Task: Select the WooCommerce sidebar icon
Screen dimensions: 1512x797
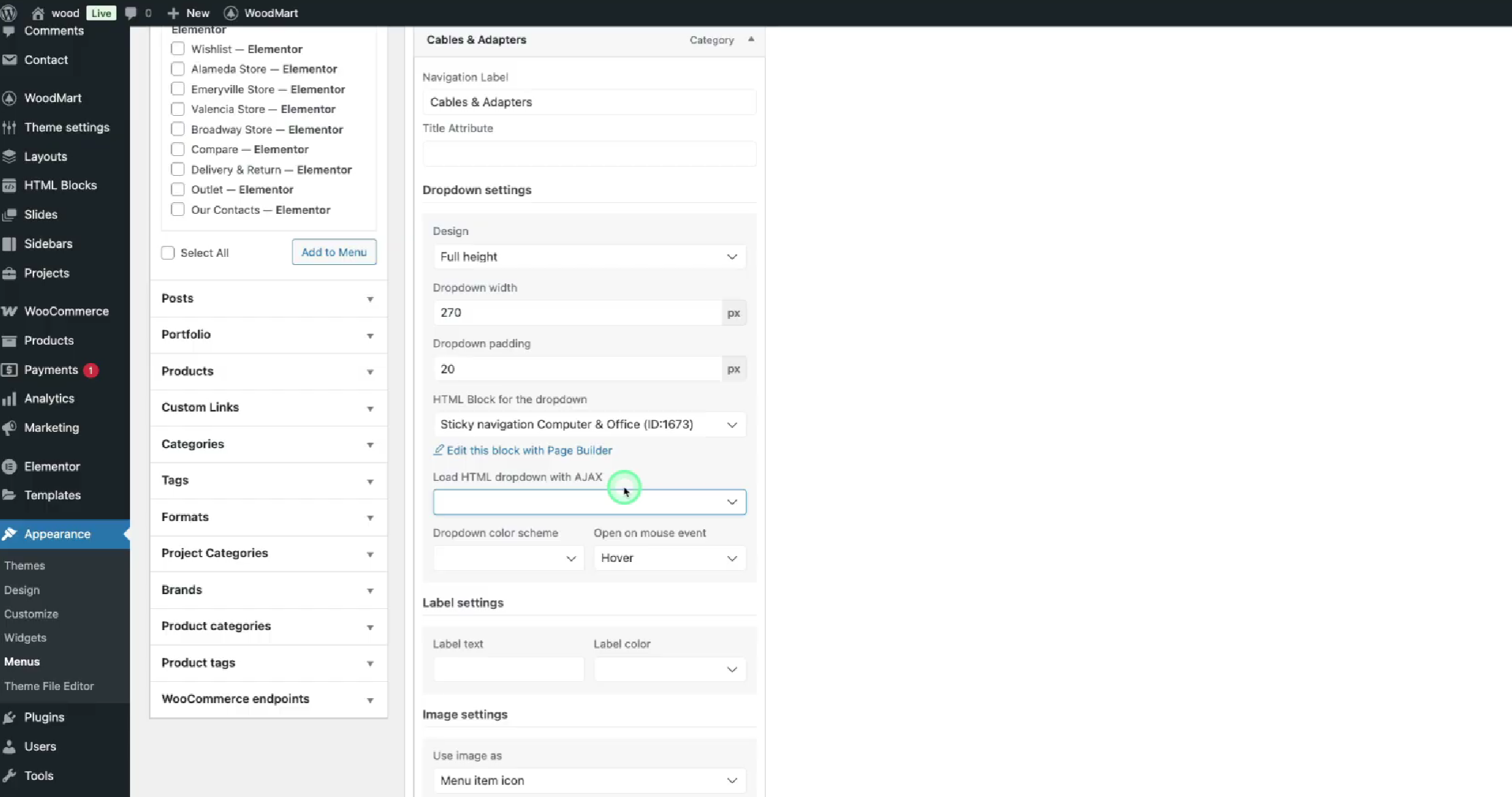Action: point(10,311)
